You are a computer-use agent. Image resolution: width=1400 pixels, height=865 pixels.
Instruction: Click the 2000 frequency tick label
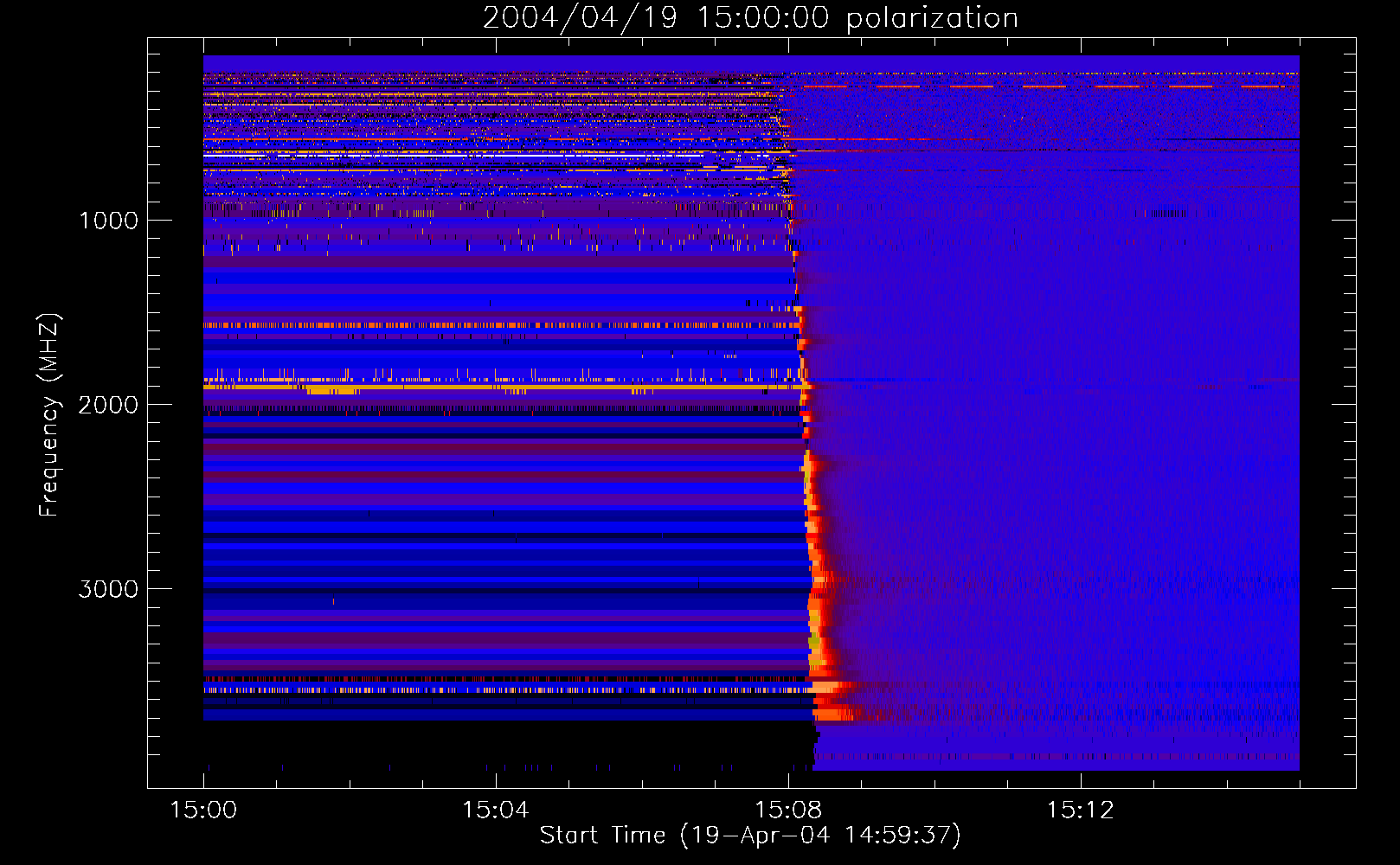point(108,405)
